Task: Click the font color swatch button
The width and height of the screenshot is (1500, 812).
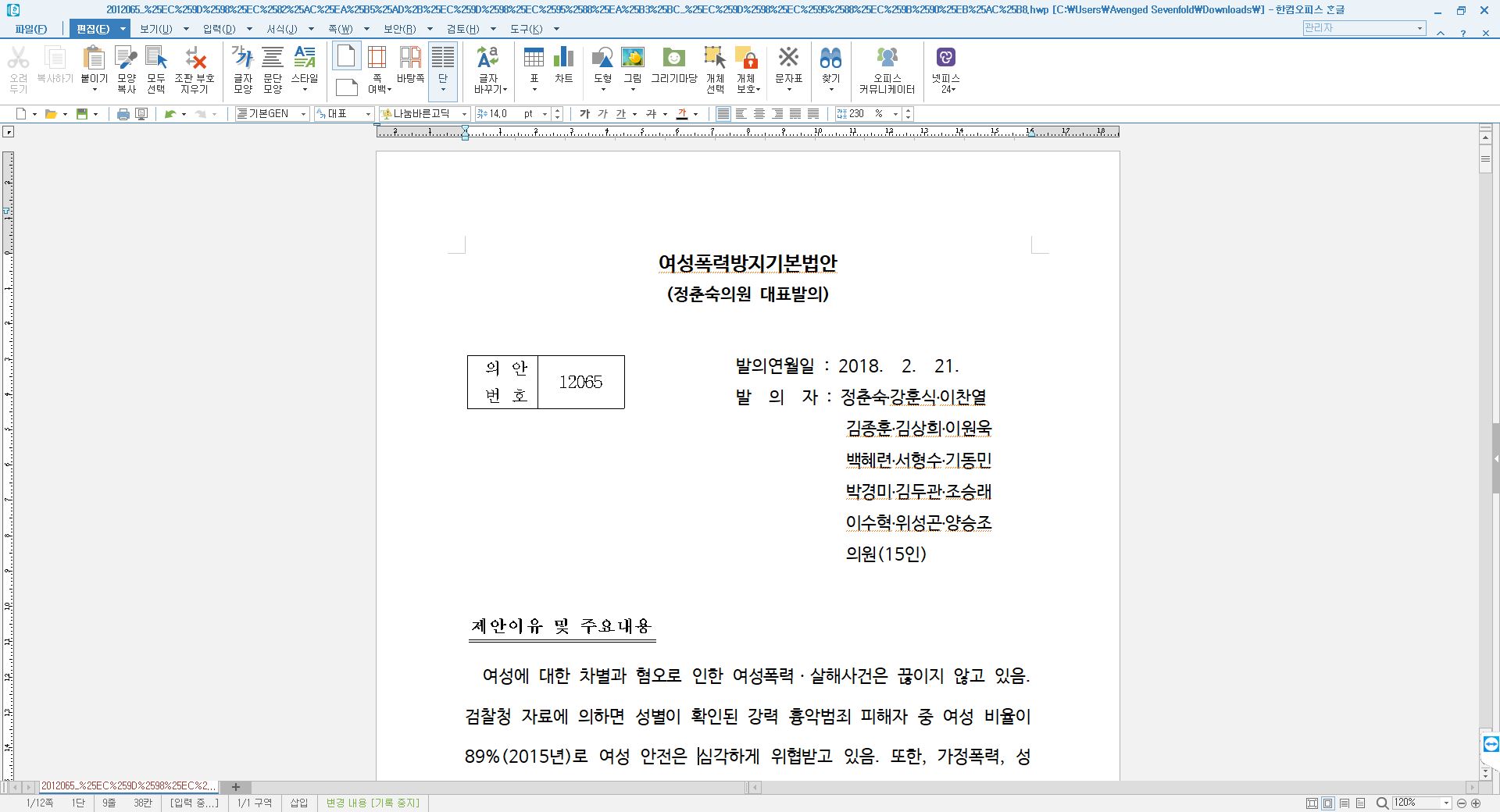Action: point(682,114)
